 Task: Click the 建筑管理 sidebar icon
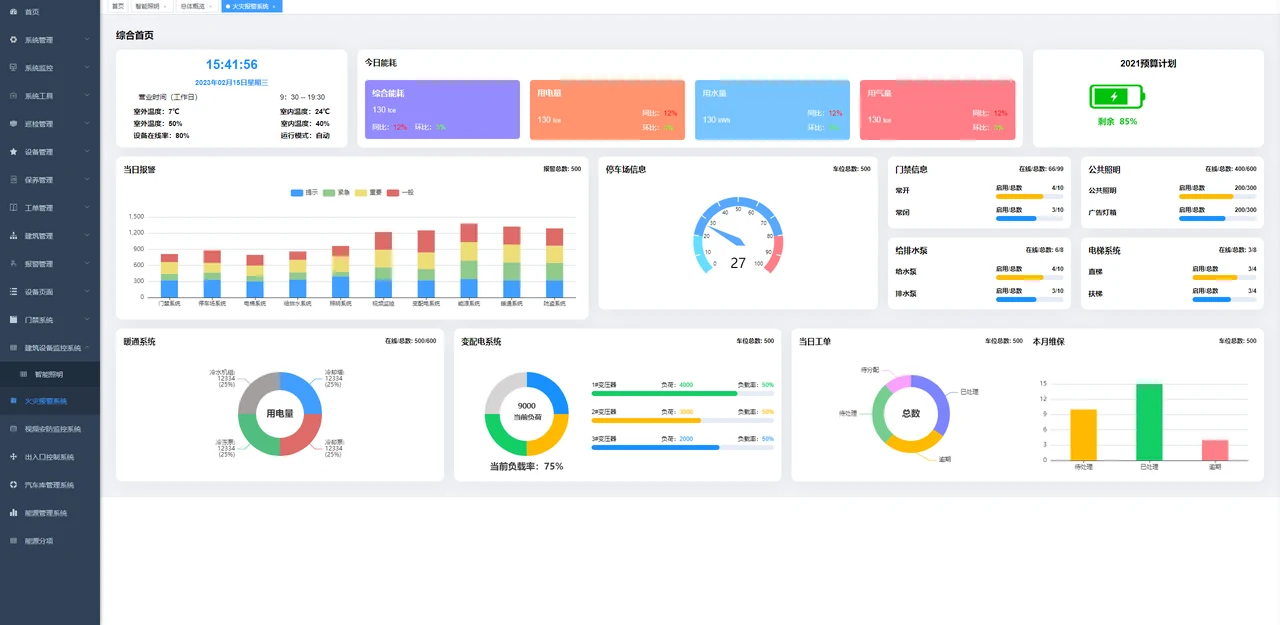tap(13, 236)
